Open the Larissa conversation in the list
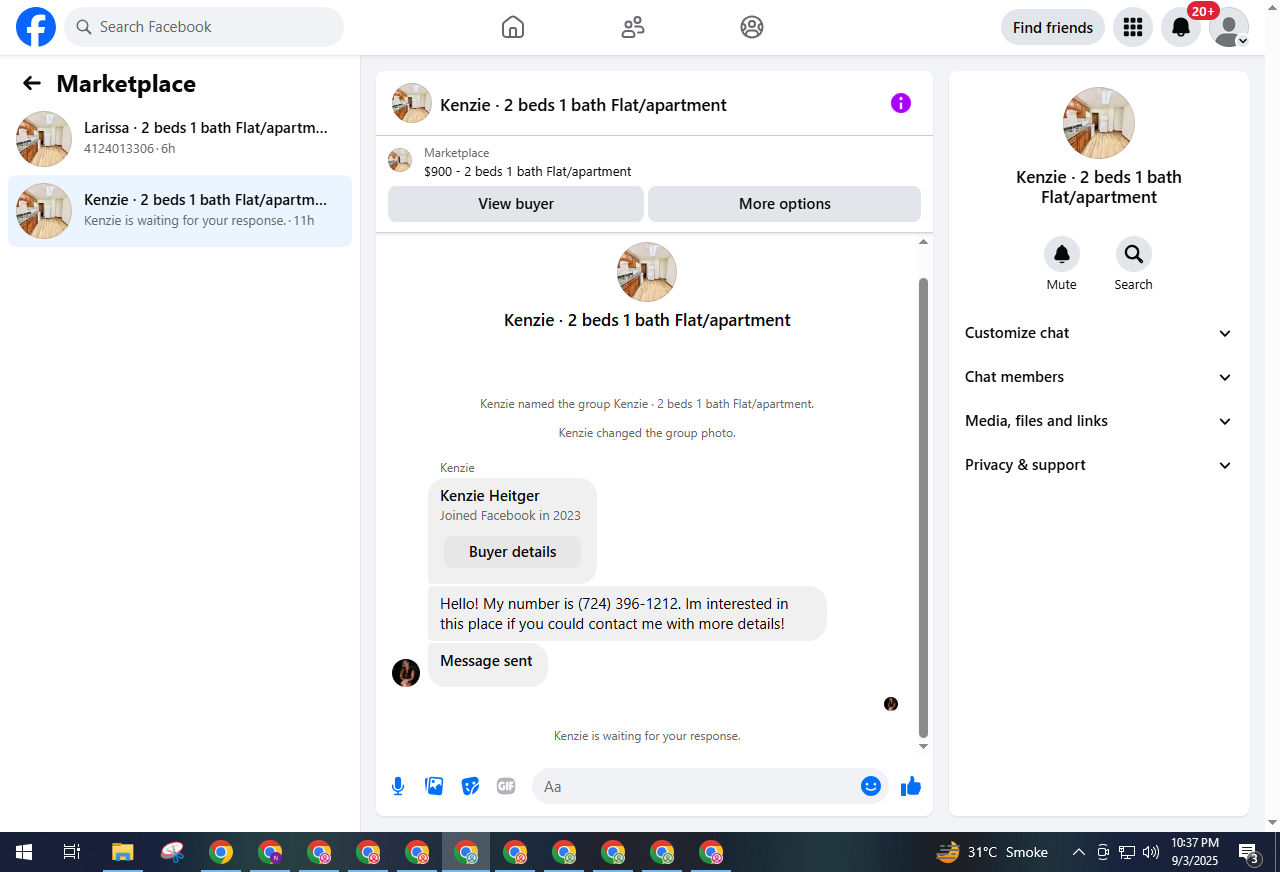 tap(180, 138)
